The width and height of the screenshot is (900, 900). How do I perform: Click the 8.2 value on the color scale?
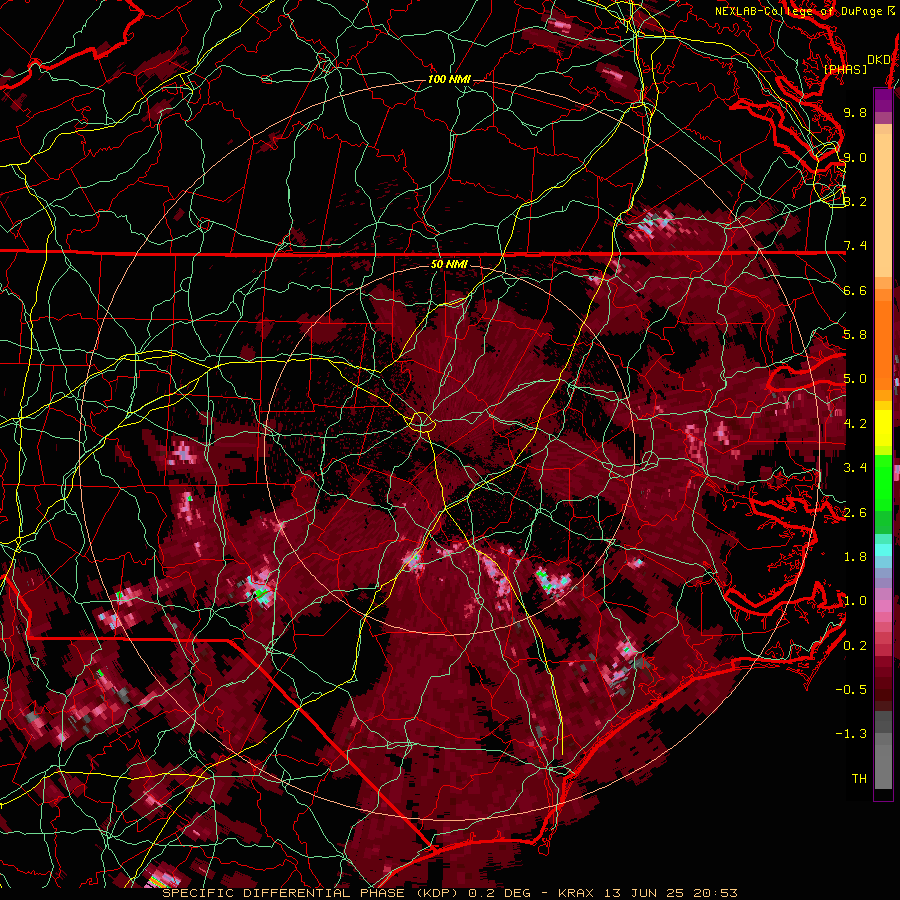point(855,201)
